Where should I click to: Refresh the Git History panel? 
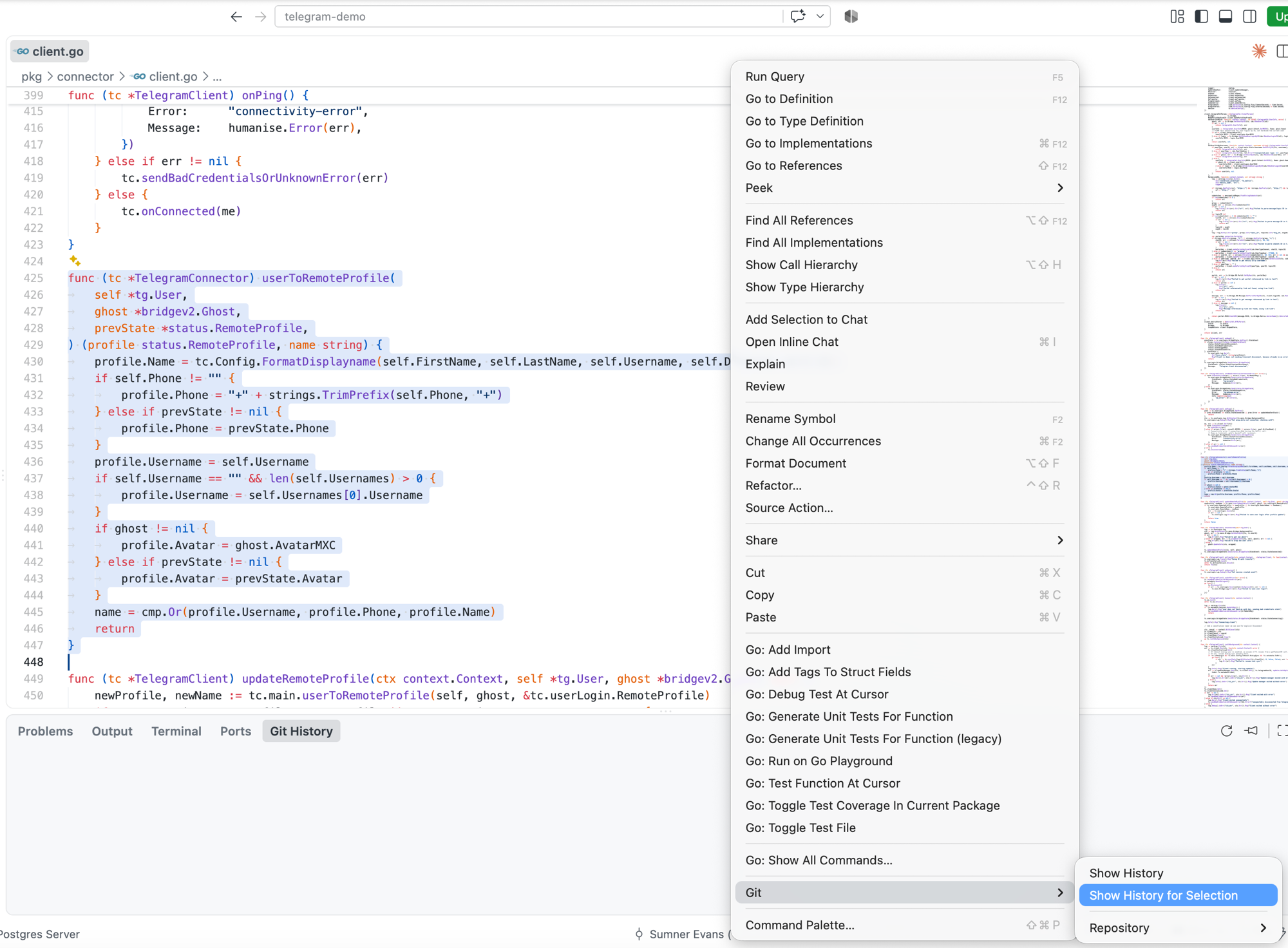coord(1226,731)
